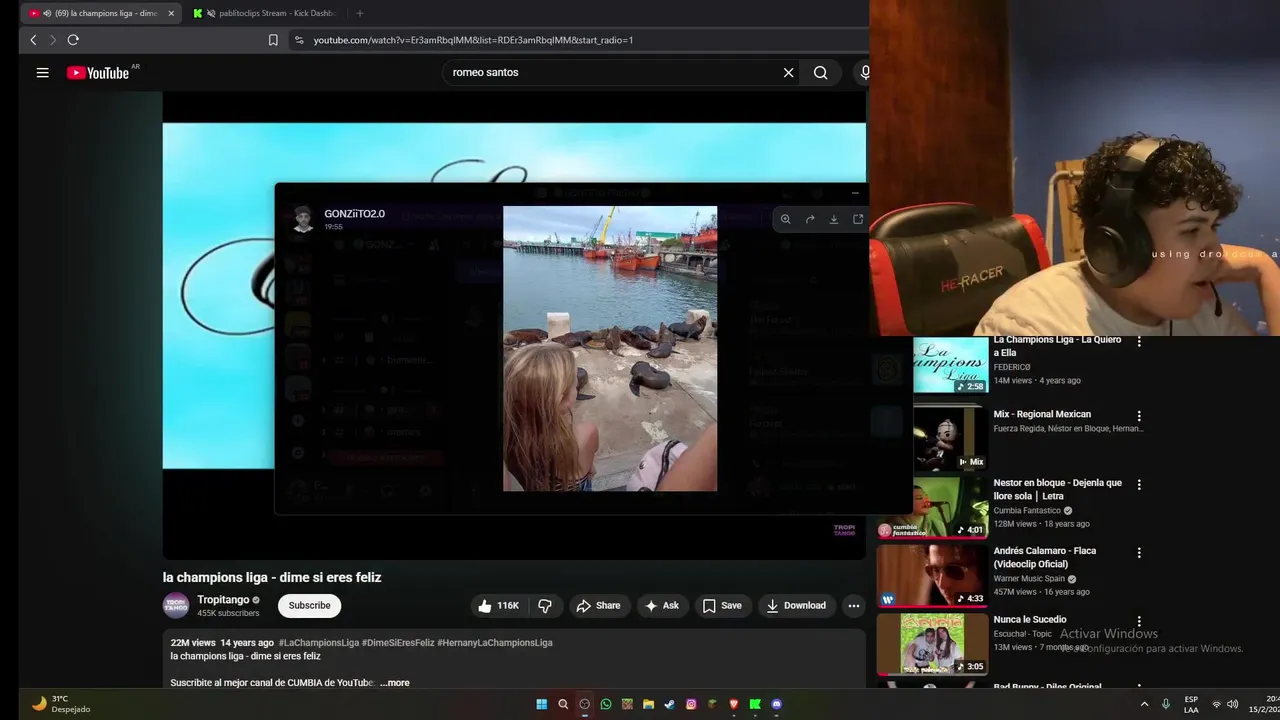Save video to a playlist
Image resolution: width=1280 pixels, height=720 pixels.
pos(722,605)
